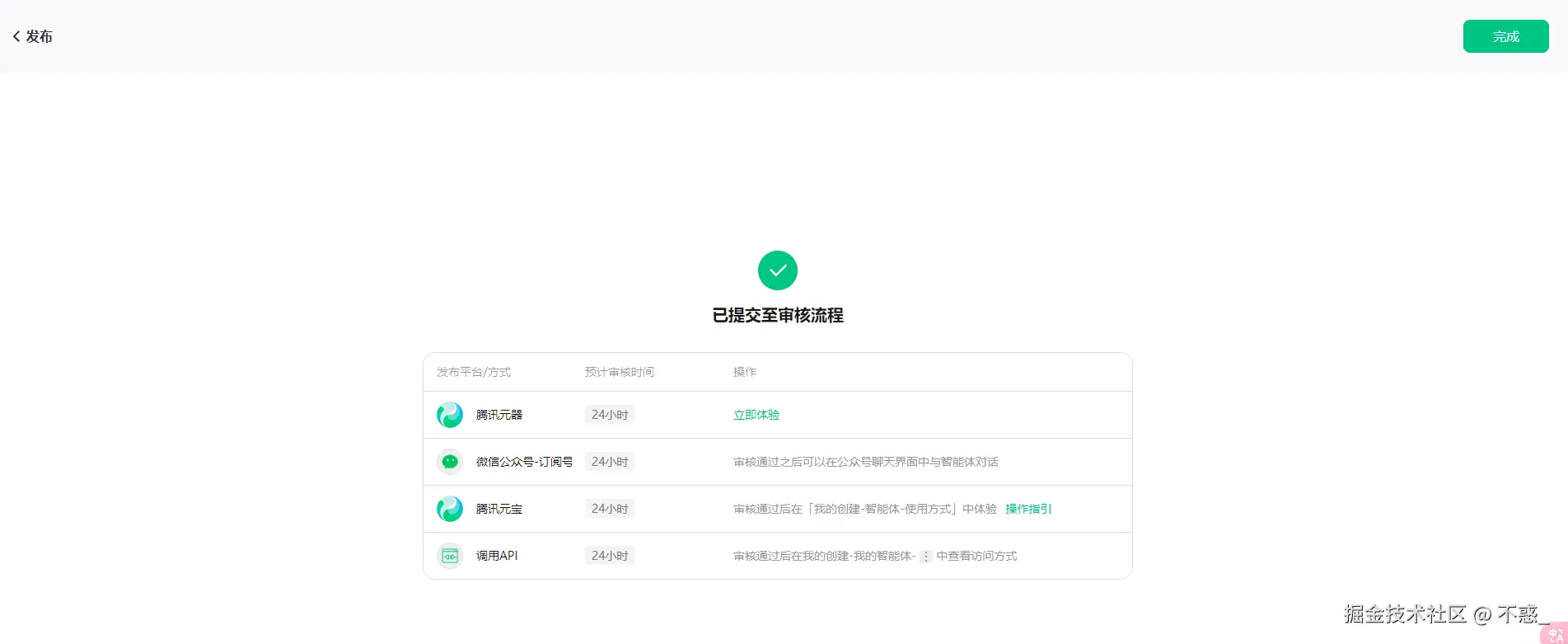This screenshot has width=1568, height=644.
Task: Click the 24小时 tag in 腾讯元宝 row
Action: (x=610, y=509)
